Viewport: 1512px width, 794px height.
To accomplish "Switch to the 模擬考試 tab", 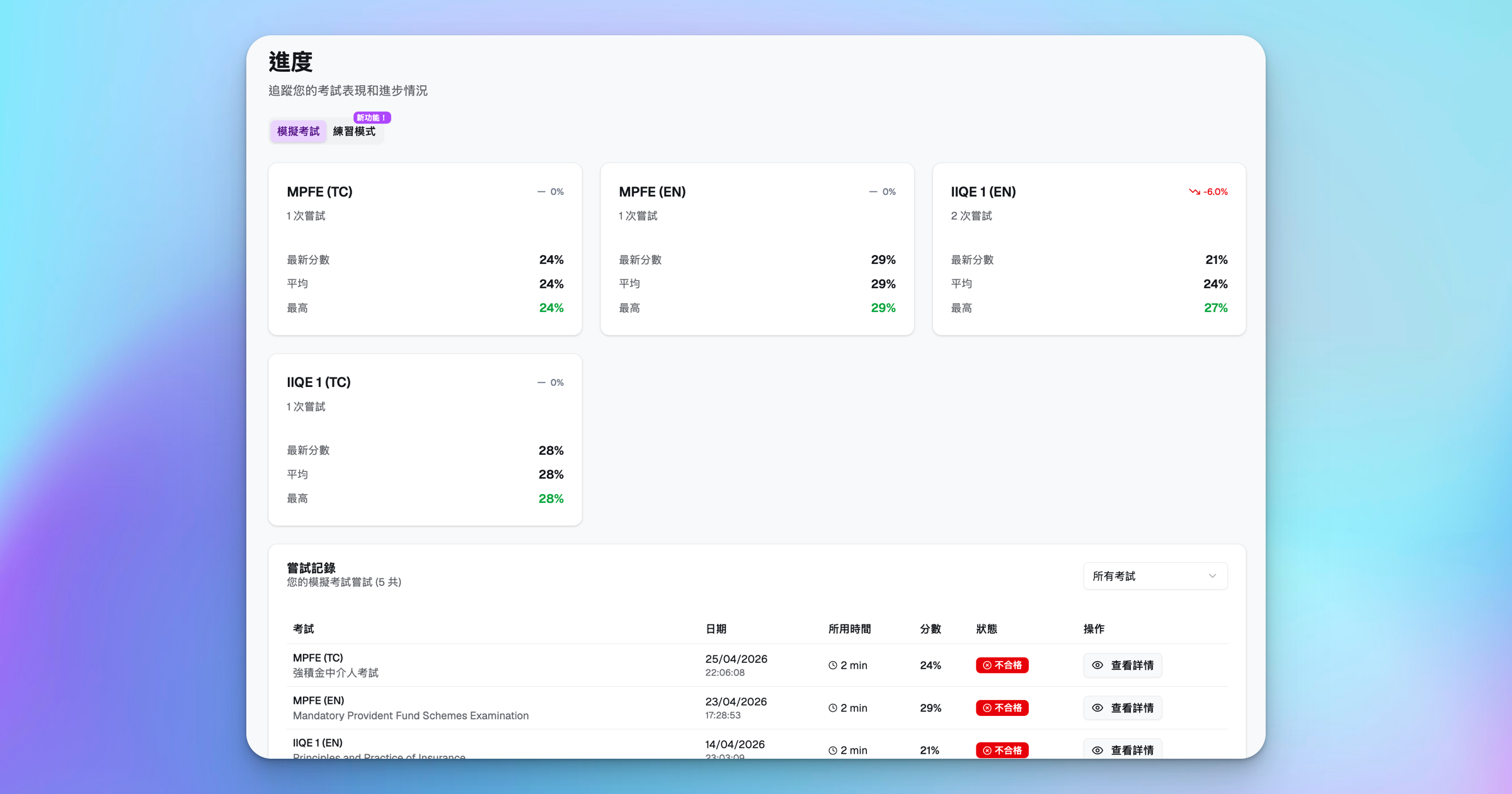I will pyautogui.click(x=298, y=131).
